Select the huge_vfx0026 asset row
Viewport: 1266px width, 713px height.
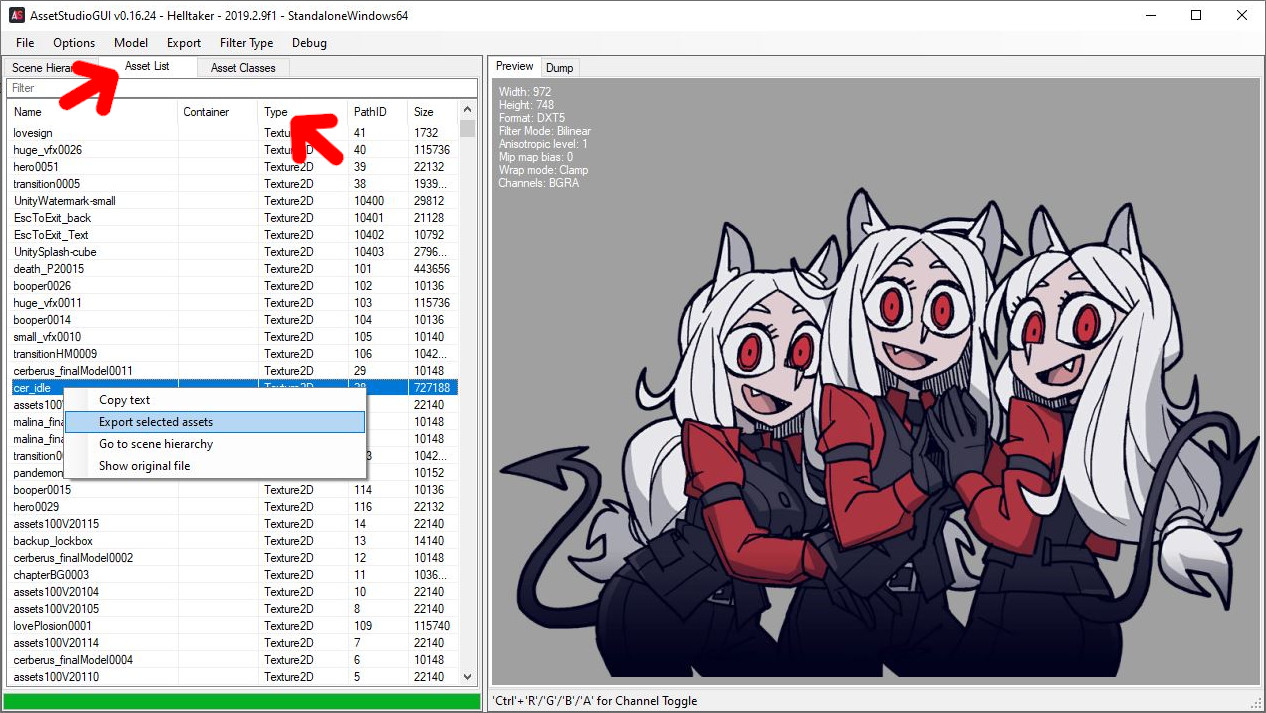[233, 150]
